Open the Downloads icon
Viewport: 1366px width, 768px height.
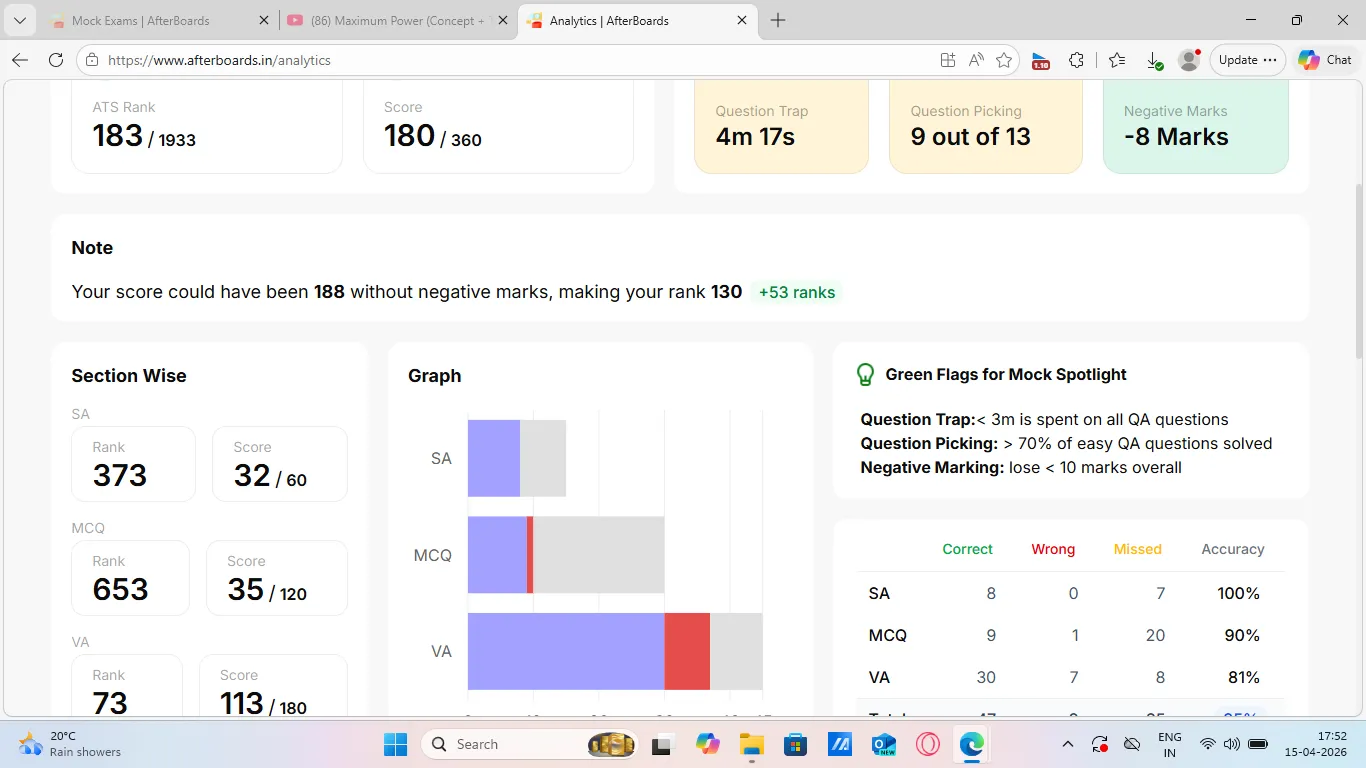(x=1153, y=60)
